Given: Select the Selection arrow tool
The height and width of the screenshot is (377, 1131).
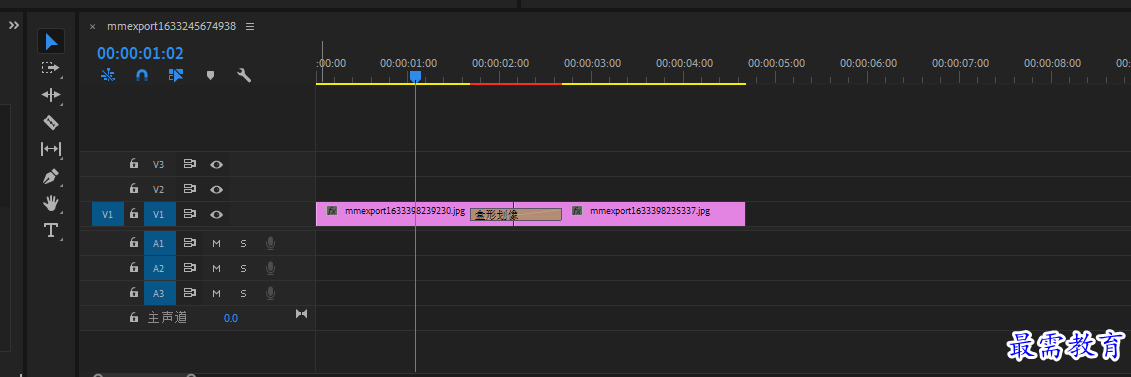Looking at the screenshot, I should click(50, 41).
